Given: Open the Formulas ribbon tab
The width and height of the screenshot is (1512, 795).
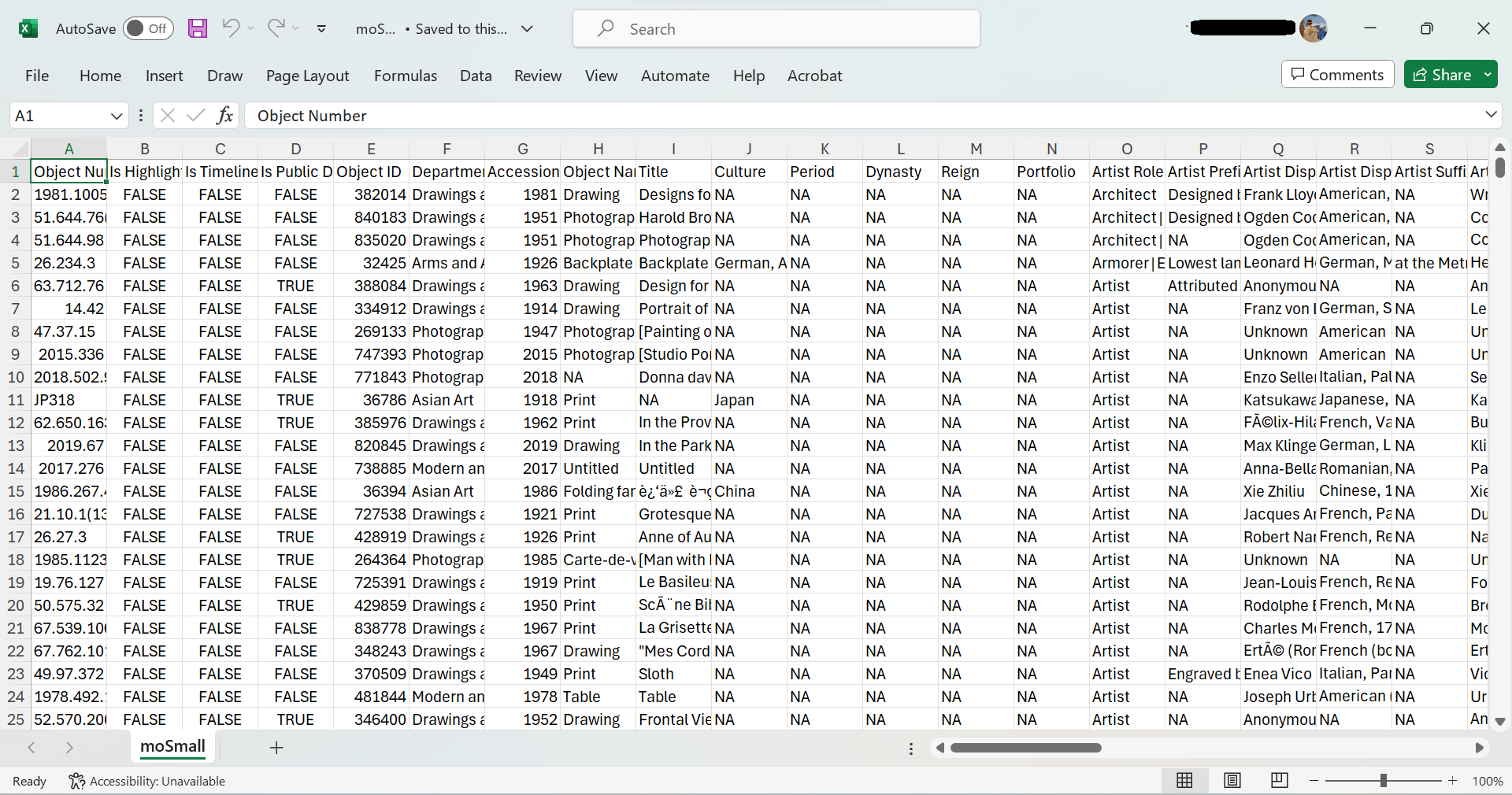Looking at the screenshot, I should click(405, 76).
